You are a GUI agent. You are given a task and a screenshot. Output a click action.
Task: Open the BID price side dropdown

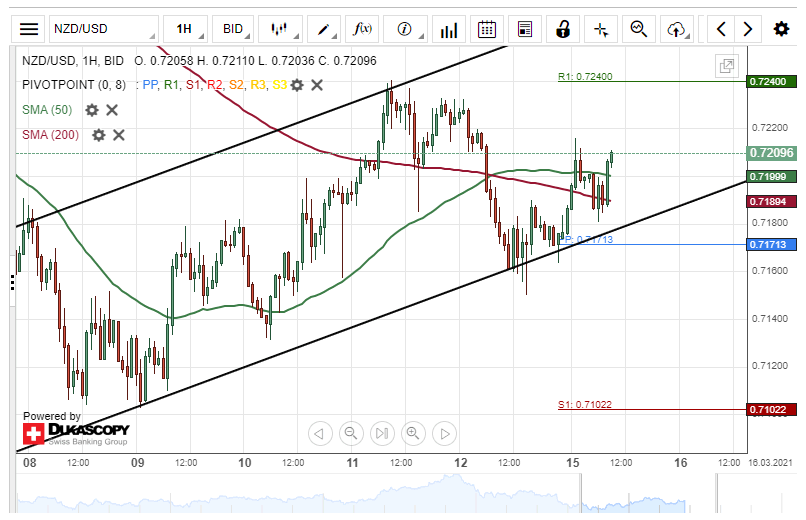[x=238, y=29]
